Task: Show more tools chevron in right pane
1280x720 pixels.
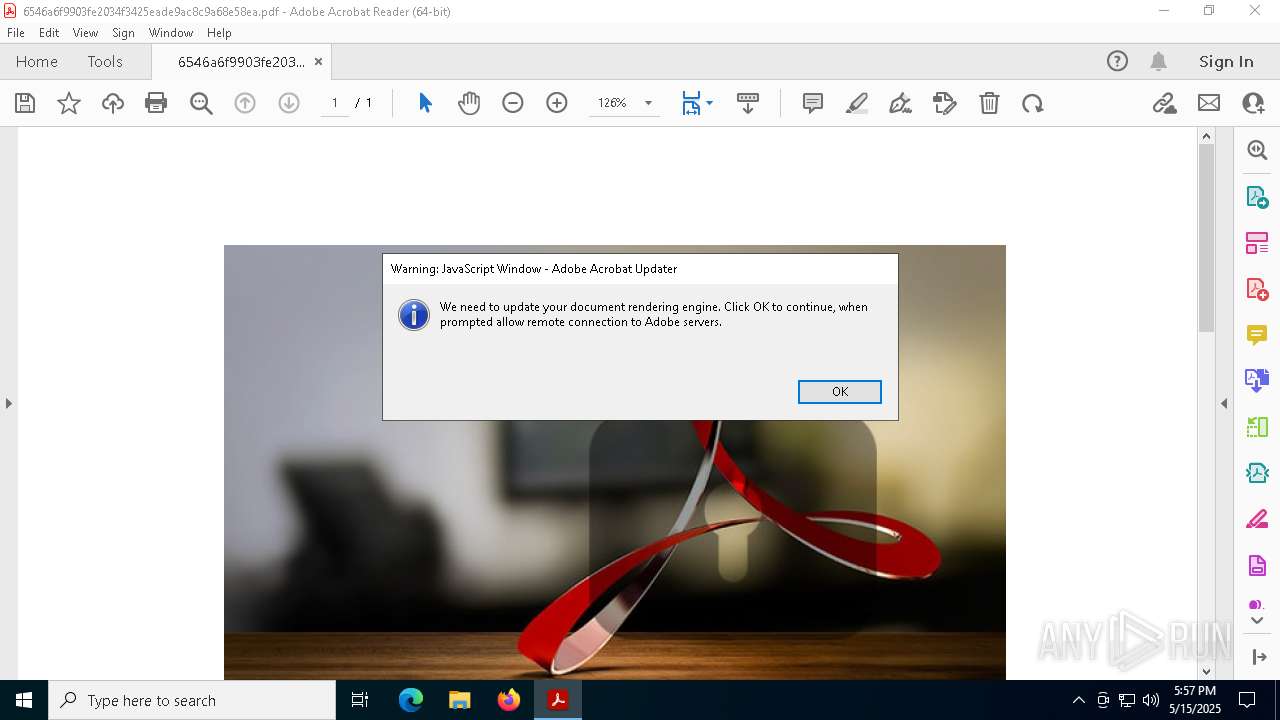Action: (x=1257, y=621)
